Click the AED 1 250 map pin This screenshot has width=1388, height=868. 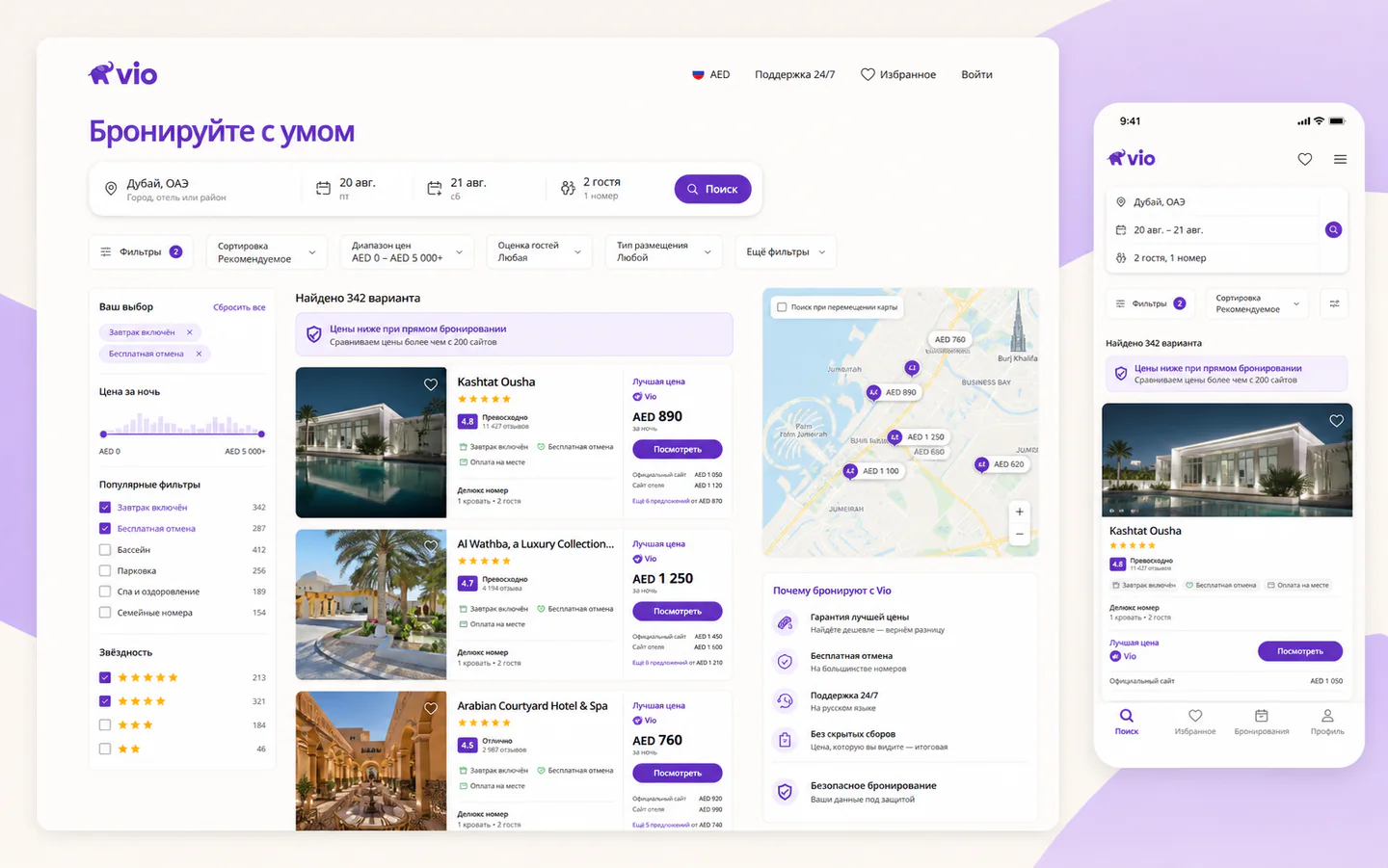(x=917, y=436)
